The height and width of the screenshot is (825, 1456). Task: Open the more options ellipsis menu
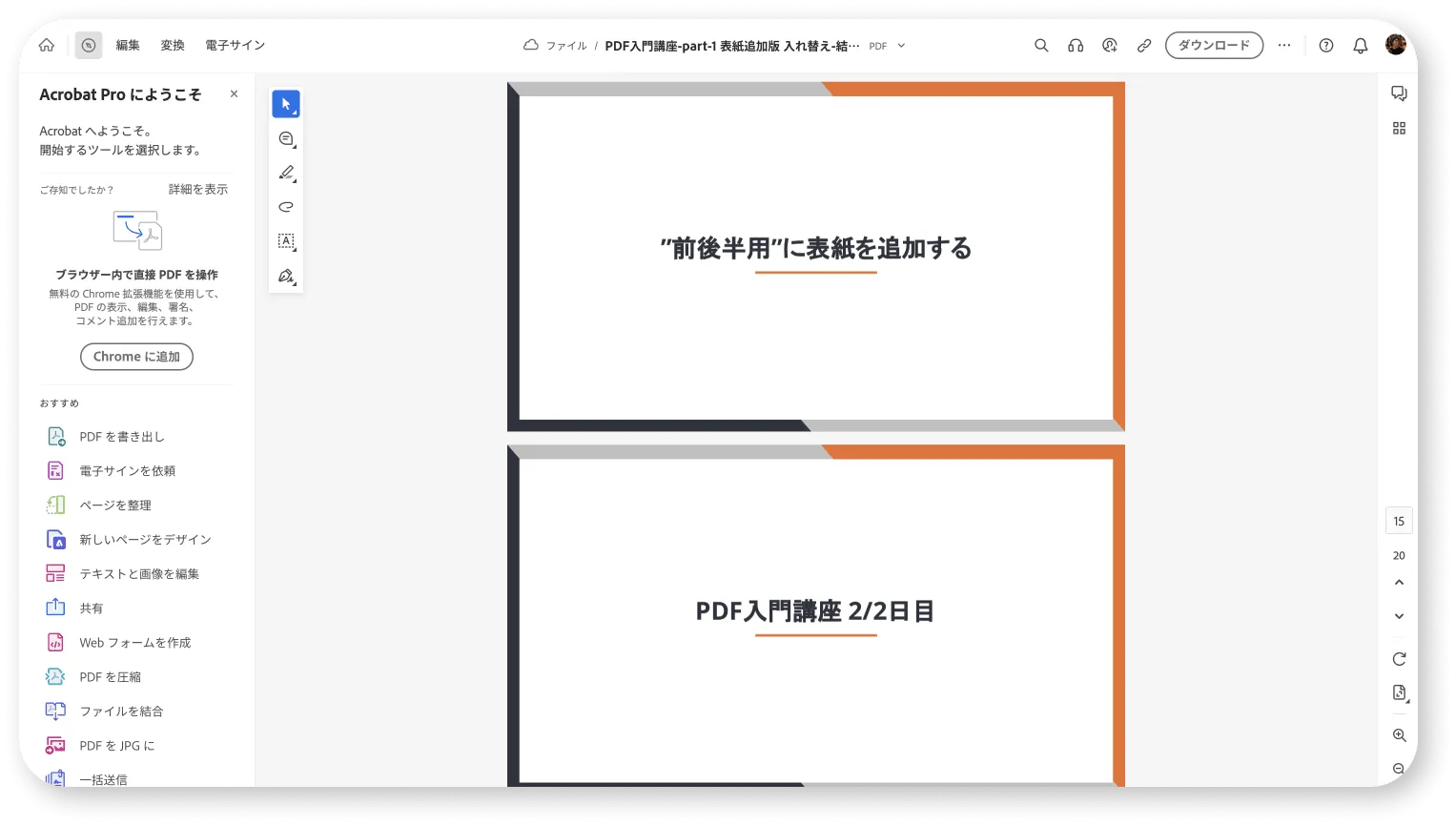tap(1284, 45)
